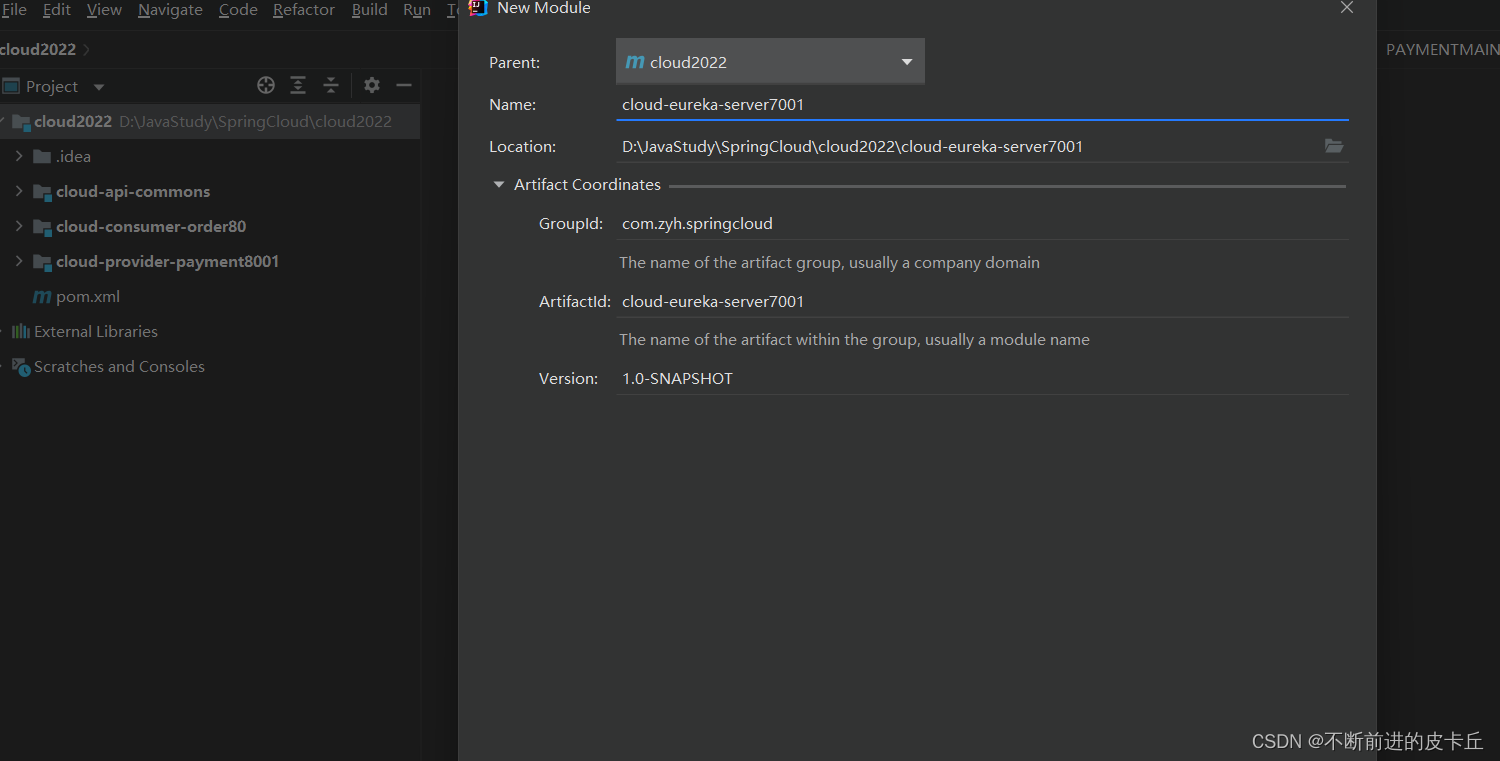Expand the .idea folder node
Image resolution: width=1500 pixels, height=761 pixels.
[x=19, y=157]
